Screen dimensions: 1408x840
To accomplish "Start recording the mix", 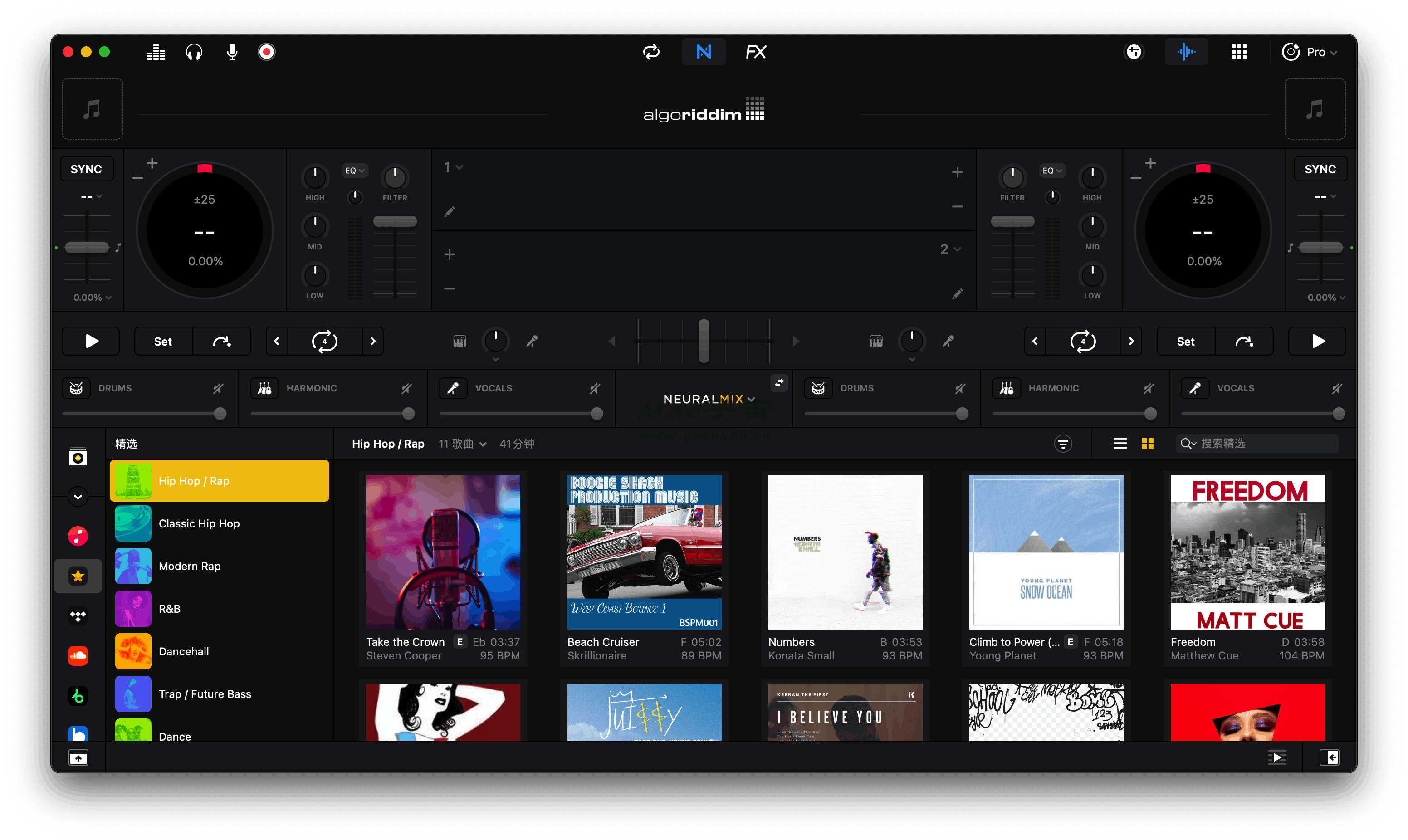I will pyautogui.click(x=266, y=52).
